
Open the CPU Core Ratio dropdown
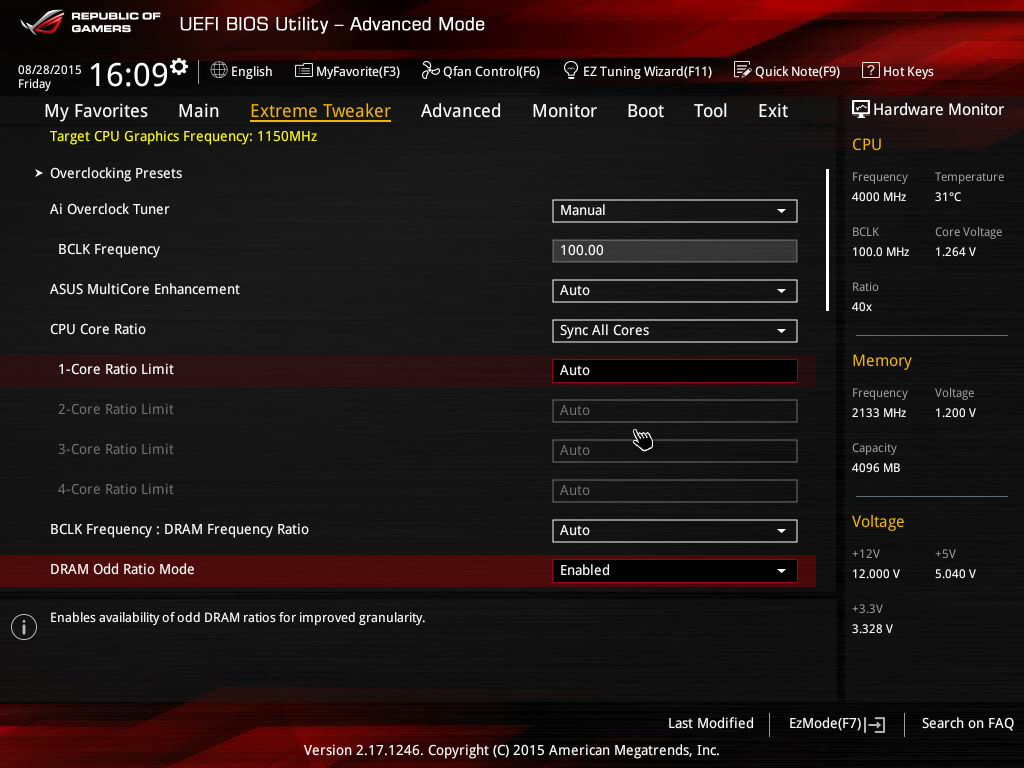675,331
